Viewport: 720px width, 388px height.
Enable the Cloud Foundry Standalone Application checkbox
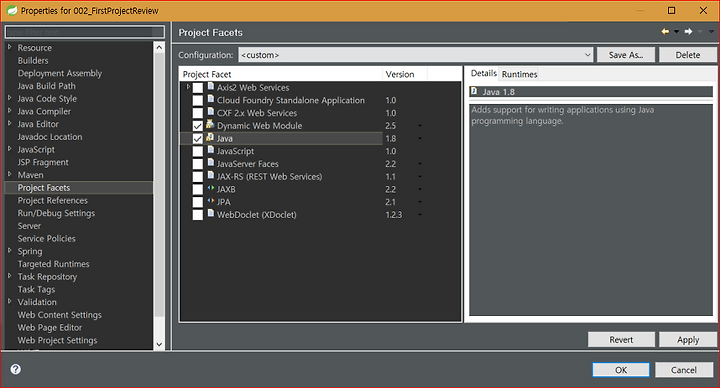(x=198, y=101)
